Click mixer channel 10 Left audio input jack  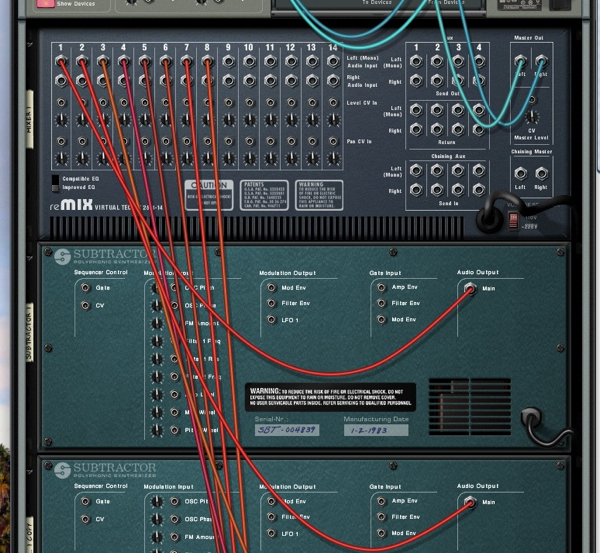[249, 62]
